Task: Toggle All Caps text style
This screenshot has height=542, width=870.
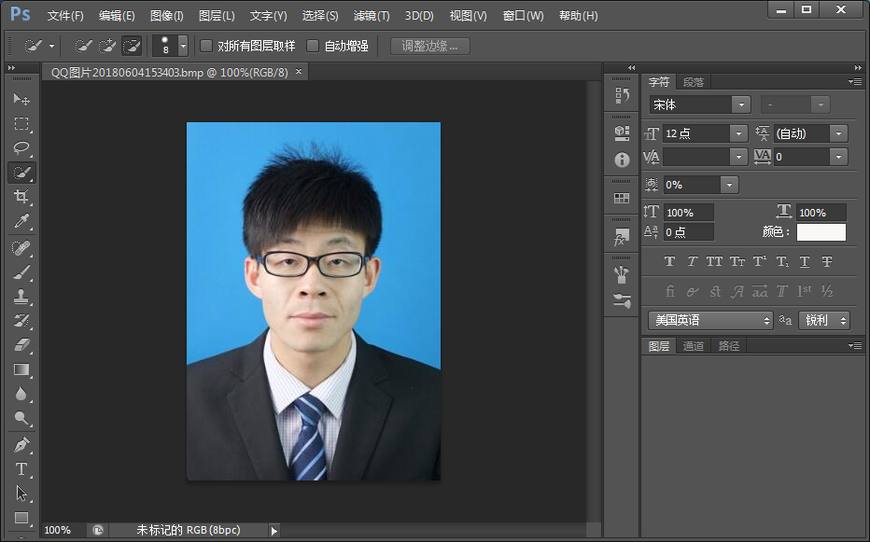Action: click(x=714, y=261)
